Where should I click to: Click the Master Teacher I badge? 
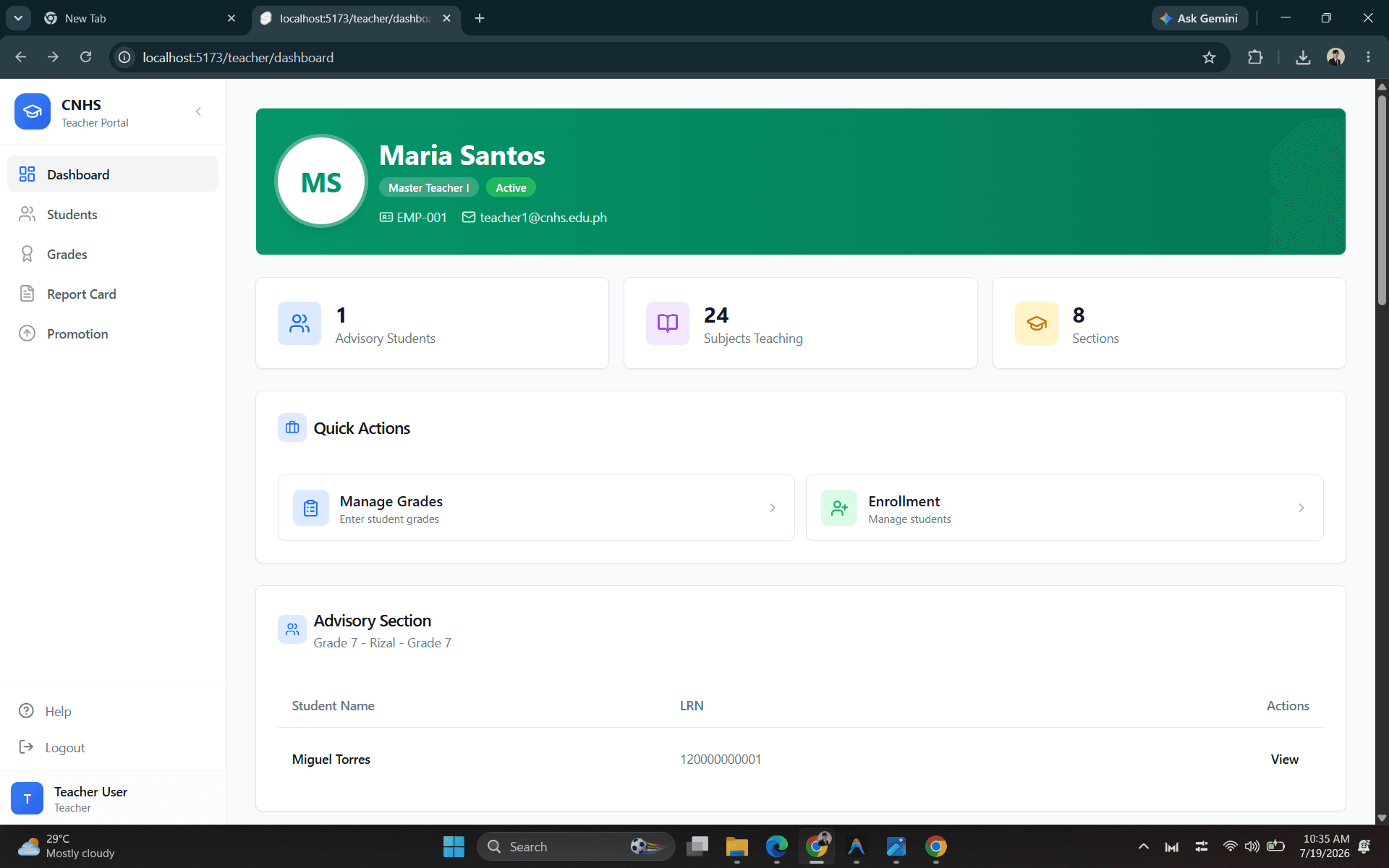[428, 187]
